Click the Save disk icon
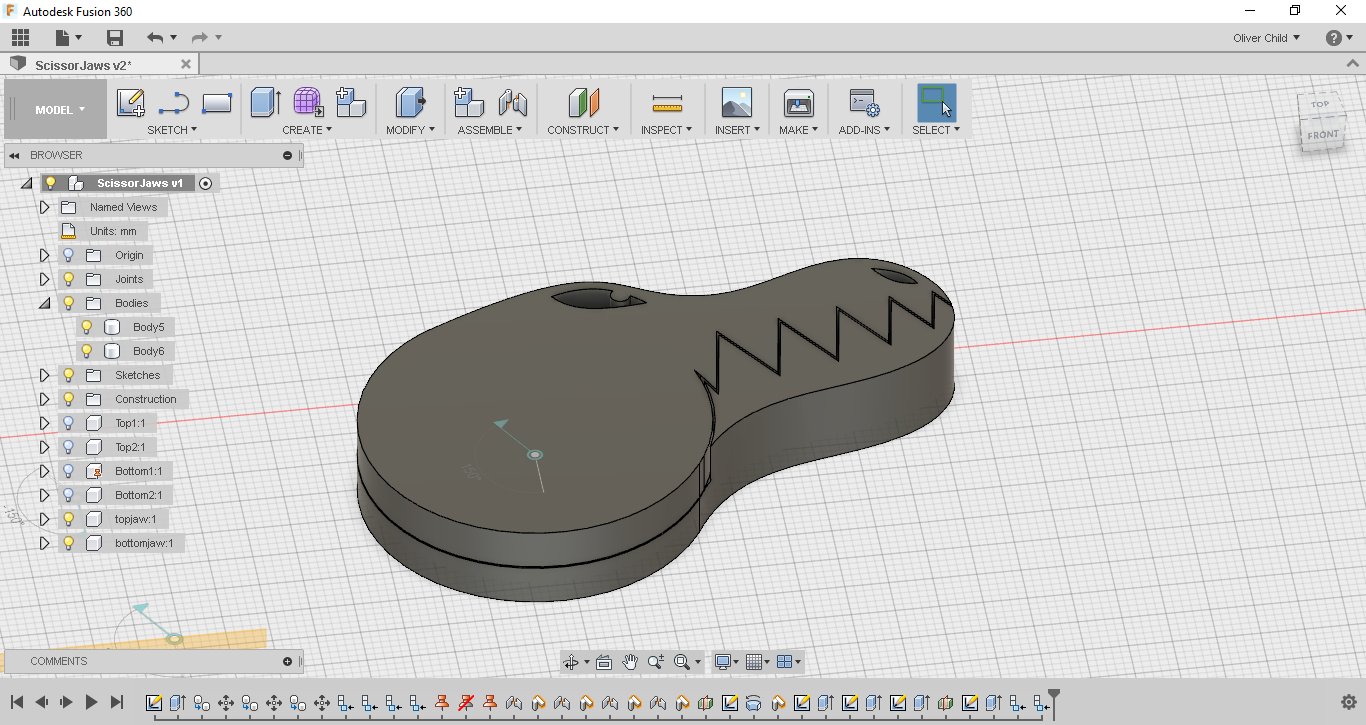 (115, 38)
